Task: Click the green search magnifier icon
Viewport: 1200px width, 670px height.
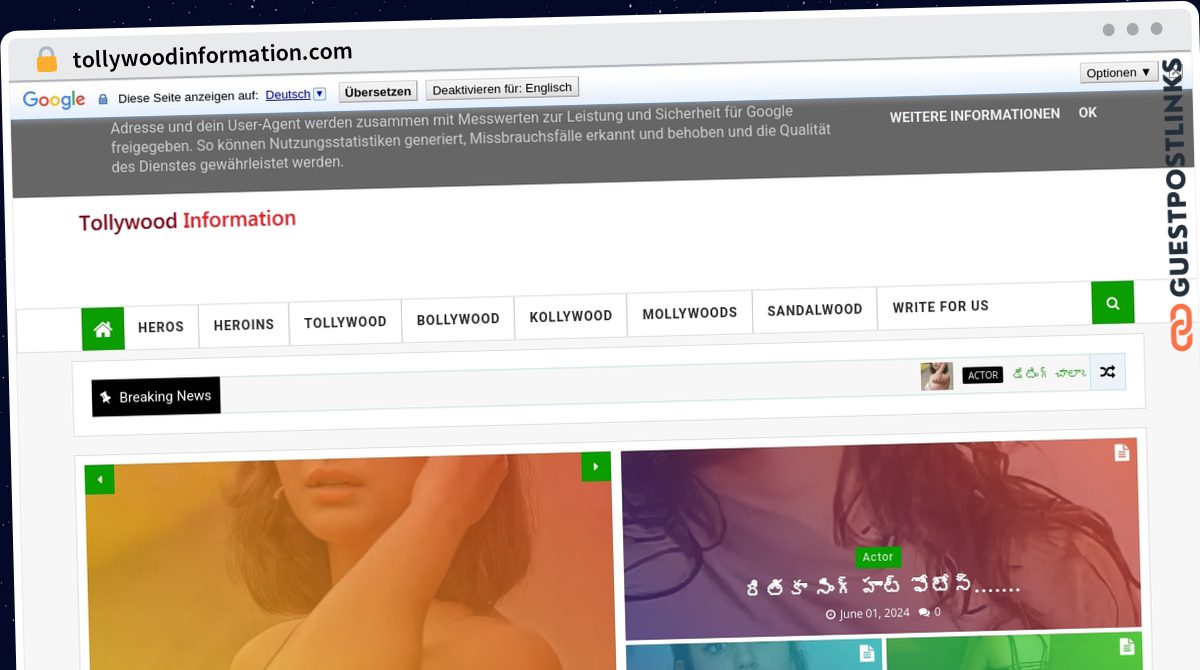Action: 1113,303
